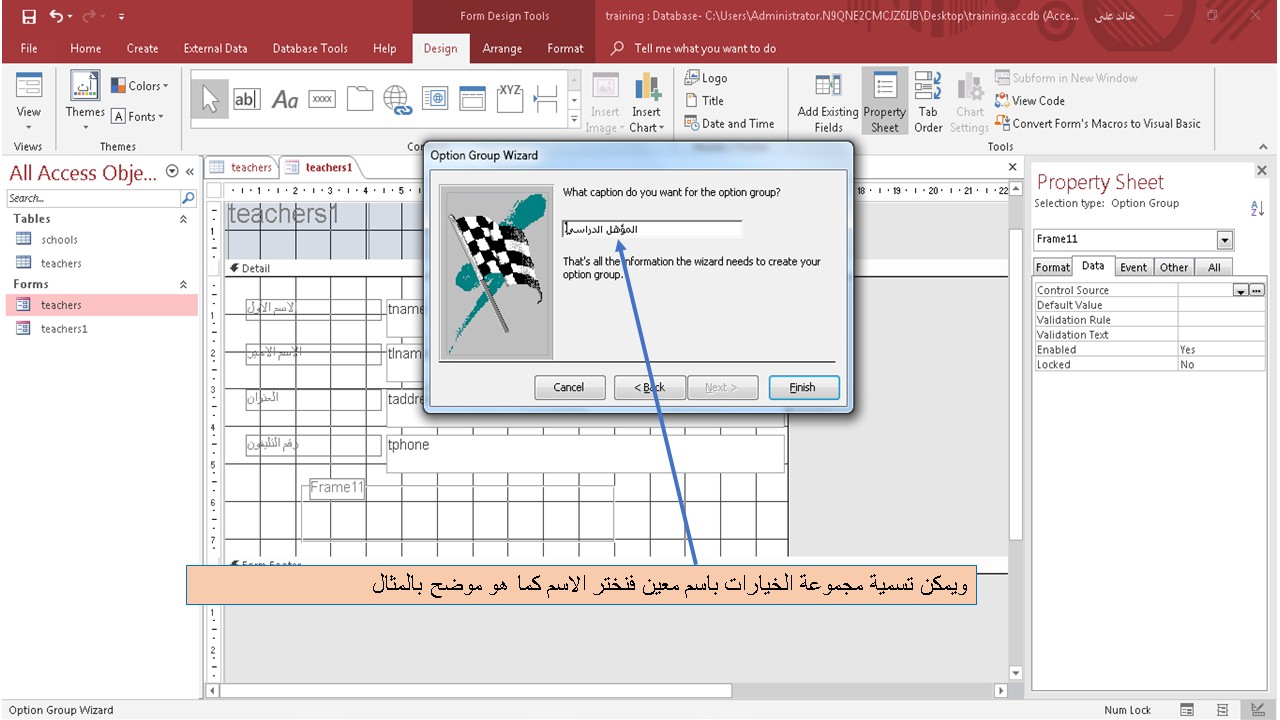Click the Save icon in quick access toolbar
Image resolution: width=1280 pixels, height=720 pixels.
click(x=29, y=16)
